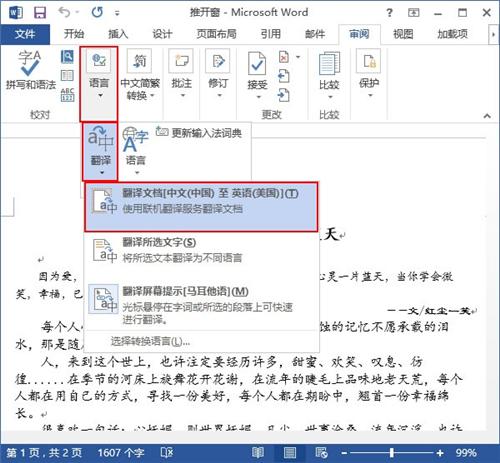Open the Thesaurus book icon in Proofing
This screenshot has height=463, width=500.
67,76
